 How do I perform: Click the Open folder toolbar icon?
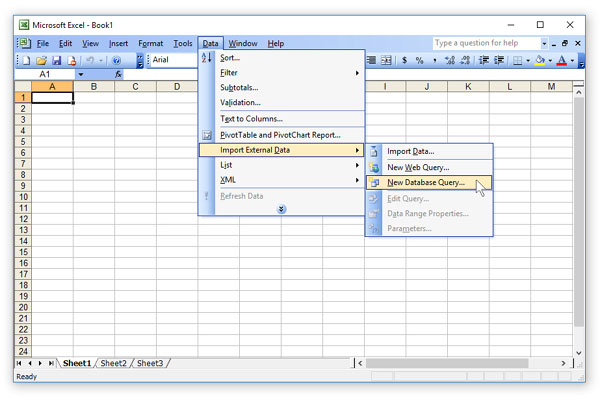41,60
